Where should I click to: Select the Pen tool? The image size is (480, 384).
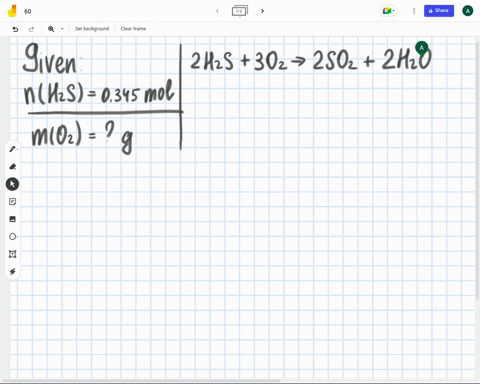tap(12, 149)
